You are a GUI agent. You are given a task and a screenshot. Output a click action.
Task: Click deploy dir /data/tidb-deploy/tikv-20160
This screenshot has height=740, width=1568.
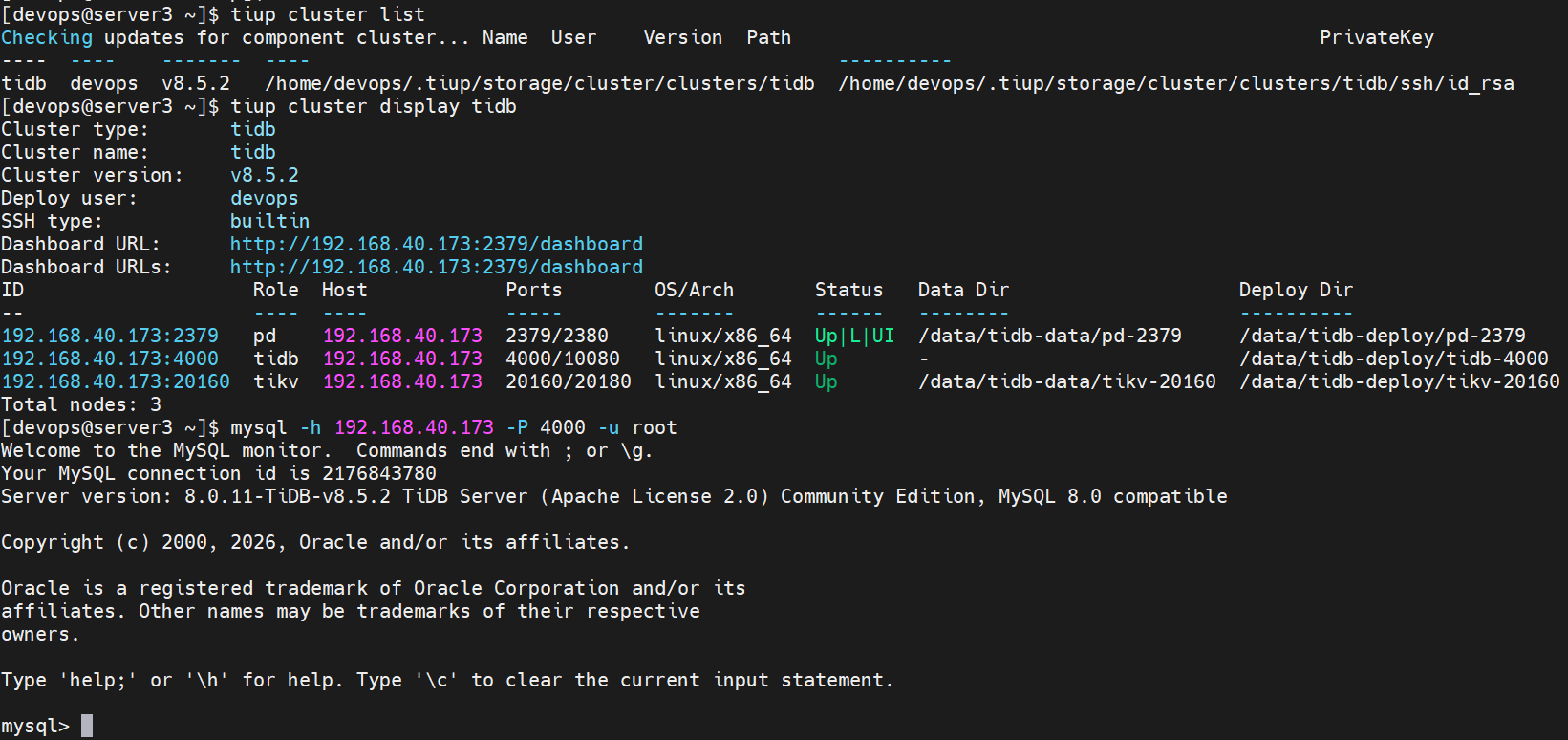pos(1400,381)
